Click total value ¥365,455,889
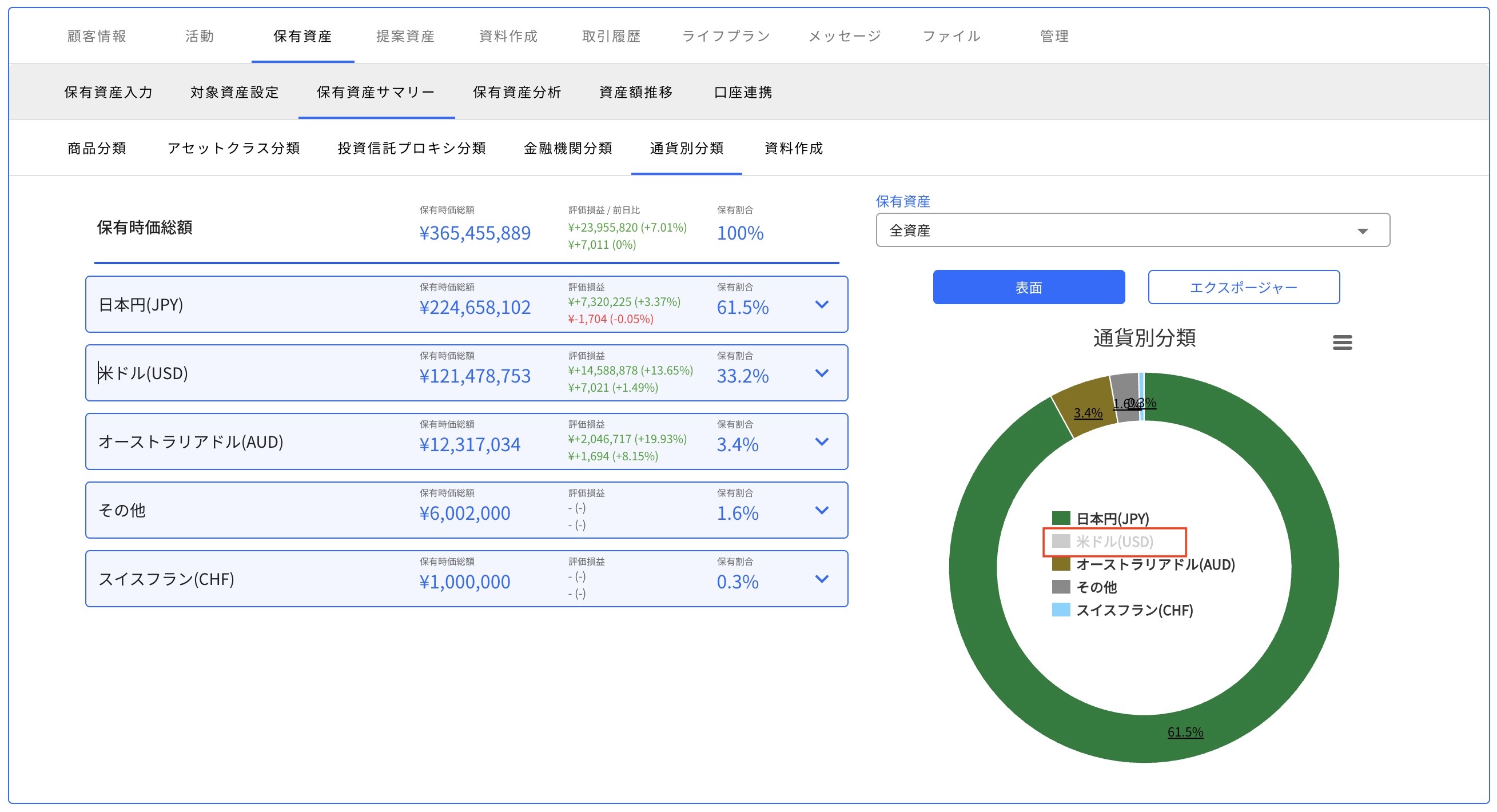Image resolution: width=1497 pixels, height=812 pixels. pyautogui.click(x=475, y=233)
